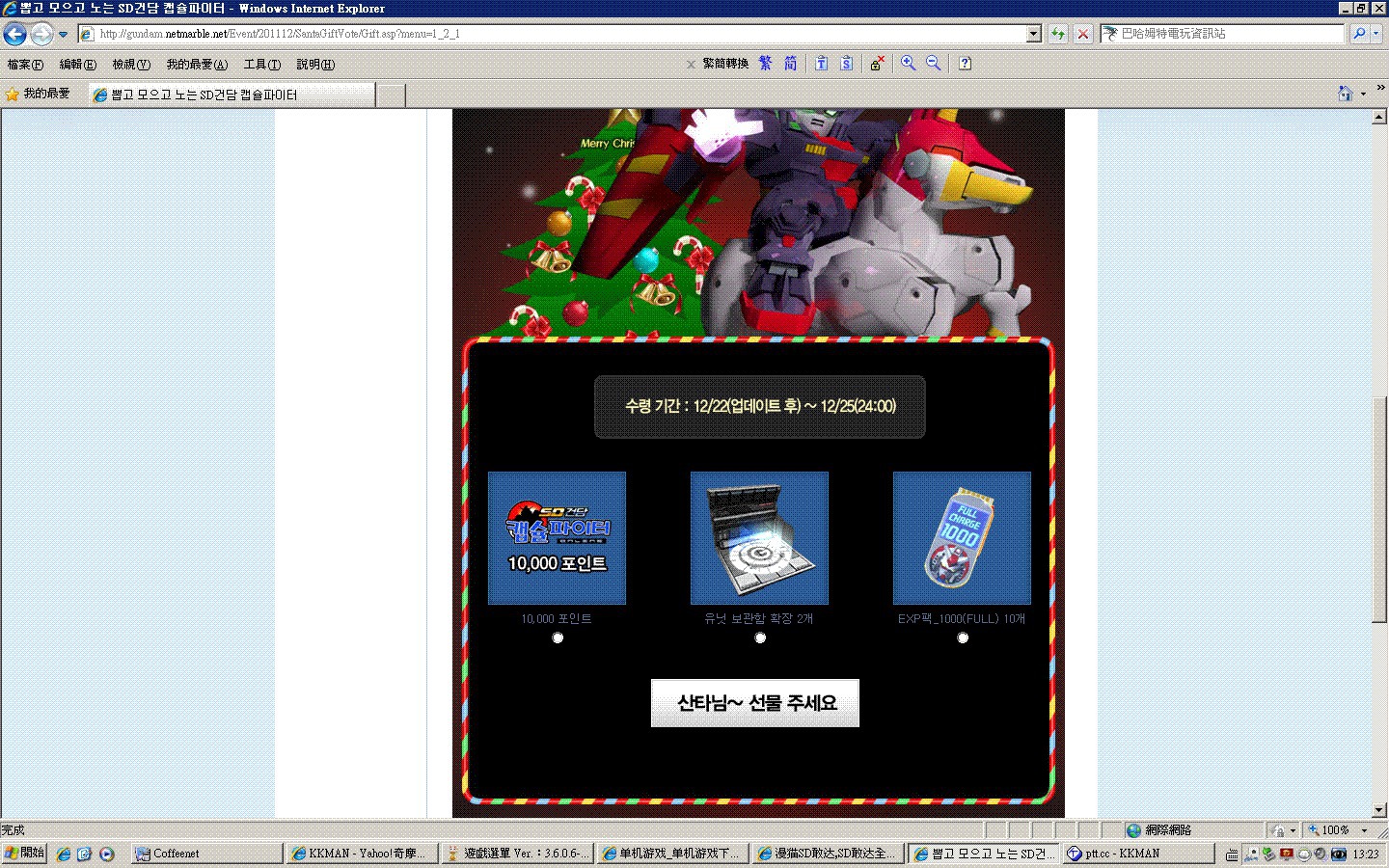
Task: Stop loading with the red X icon
Action: 1083,34
